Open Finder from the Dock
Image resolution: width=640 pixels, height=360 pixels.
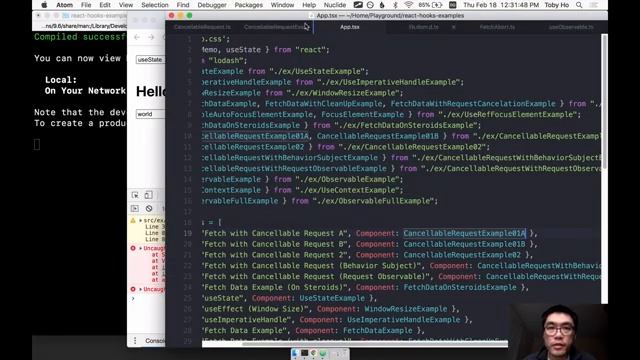click(x=295, y=353)
